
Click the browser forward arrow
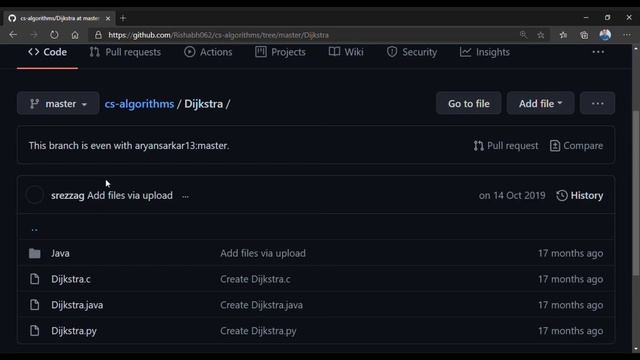[x=34, y=35]
